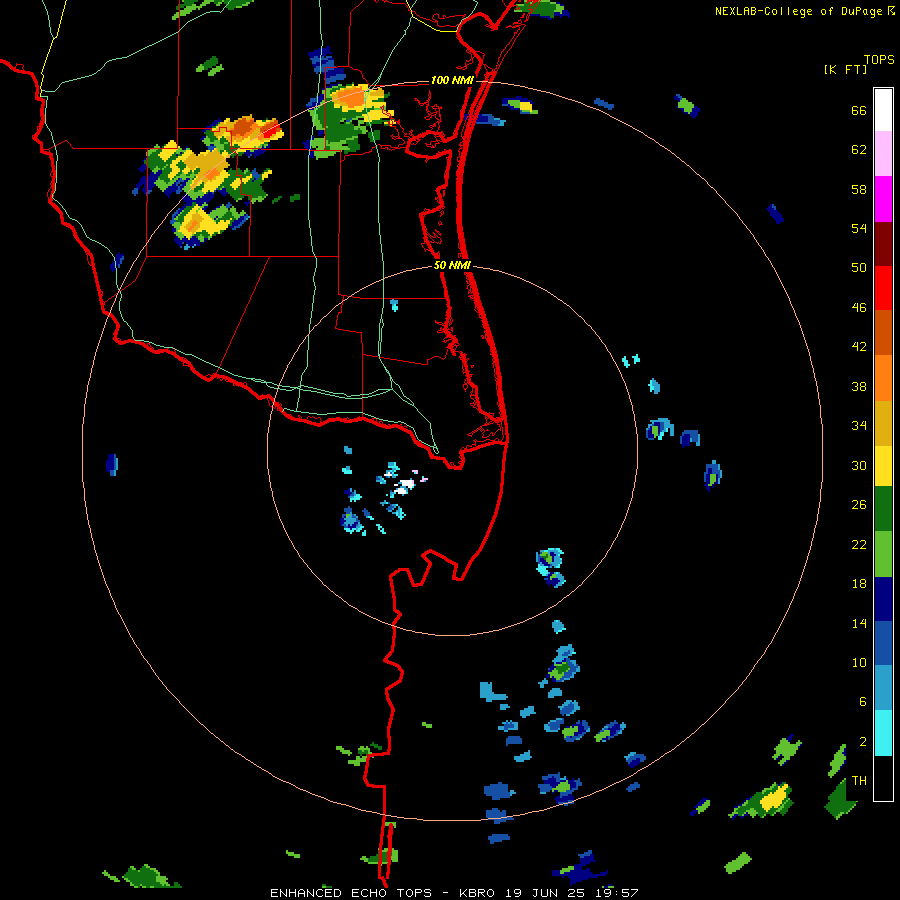Click the 30 legend value
This screenshot has height=900, width=900.
point(859,465)
